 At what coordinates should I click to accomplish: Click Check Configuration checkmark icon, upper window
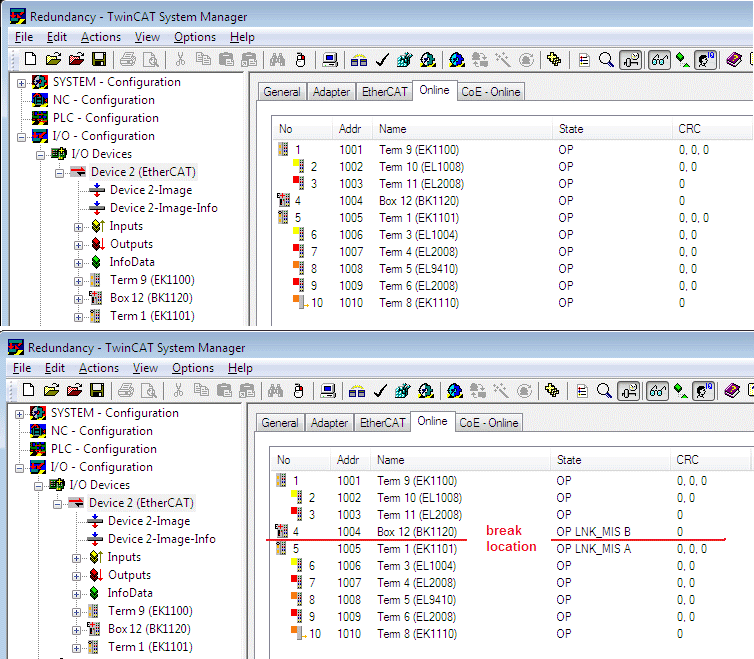tap(382, 60)
